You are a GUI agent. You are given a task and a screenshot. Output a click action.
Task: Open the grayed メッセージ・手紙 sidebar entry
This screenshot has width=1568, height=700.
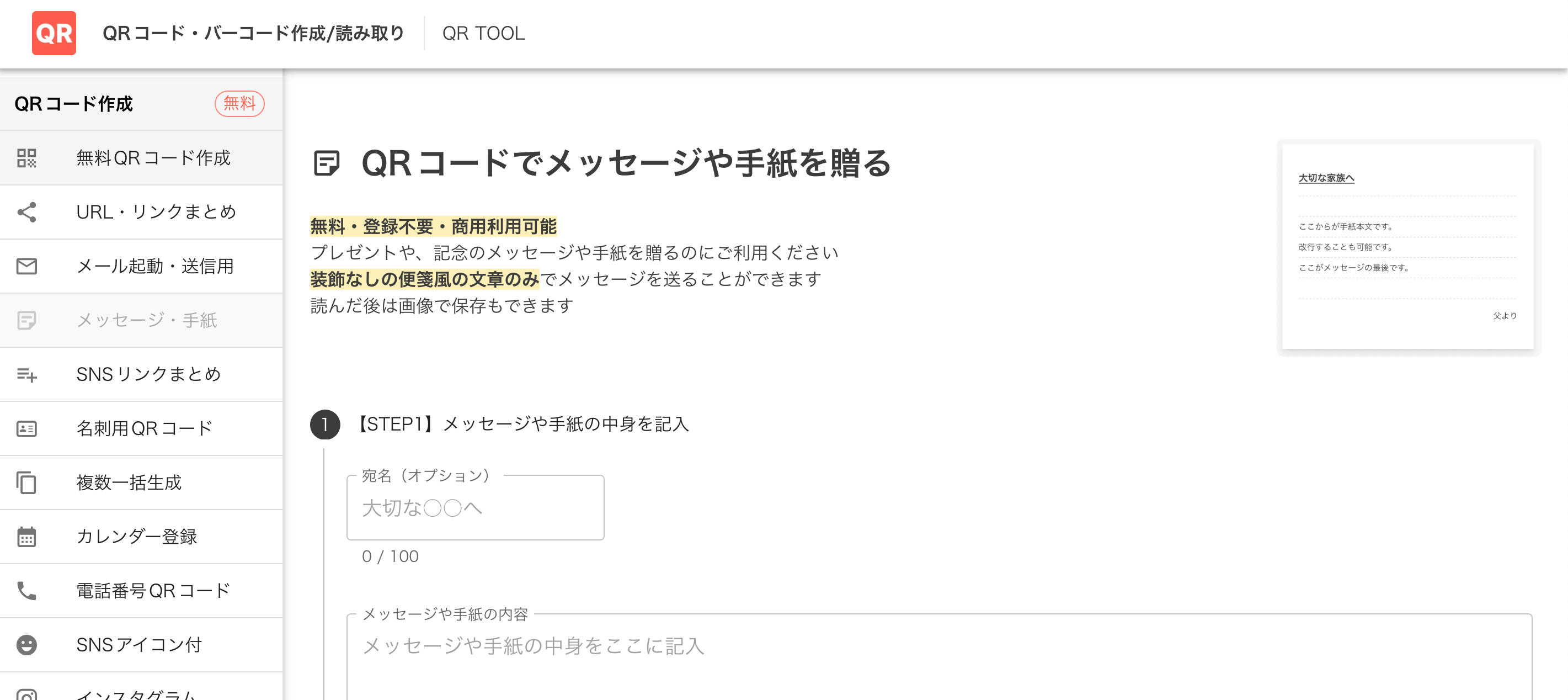(146, 320)
